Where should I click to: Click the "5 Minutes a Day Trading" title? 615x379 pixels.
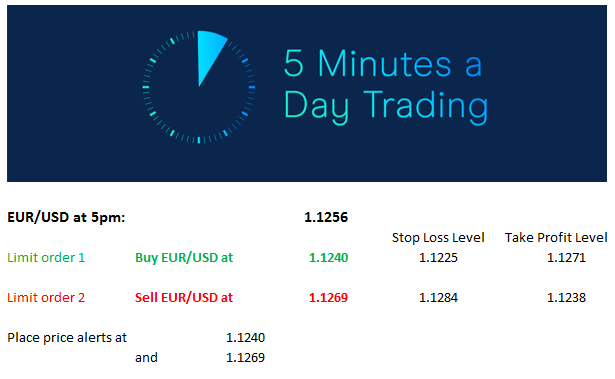point(386,87)
